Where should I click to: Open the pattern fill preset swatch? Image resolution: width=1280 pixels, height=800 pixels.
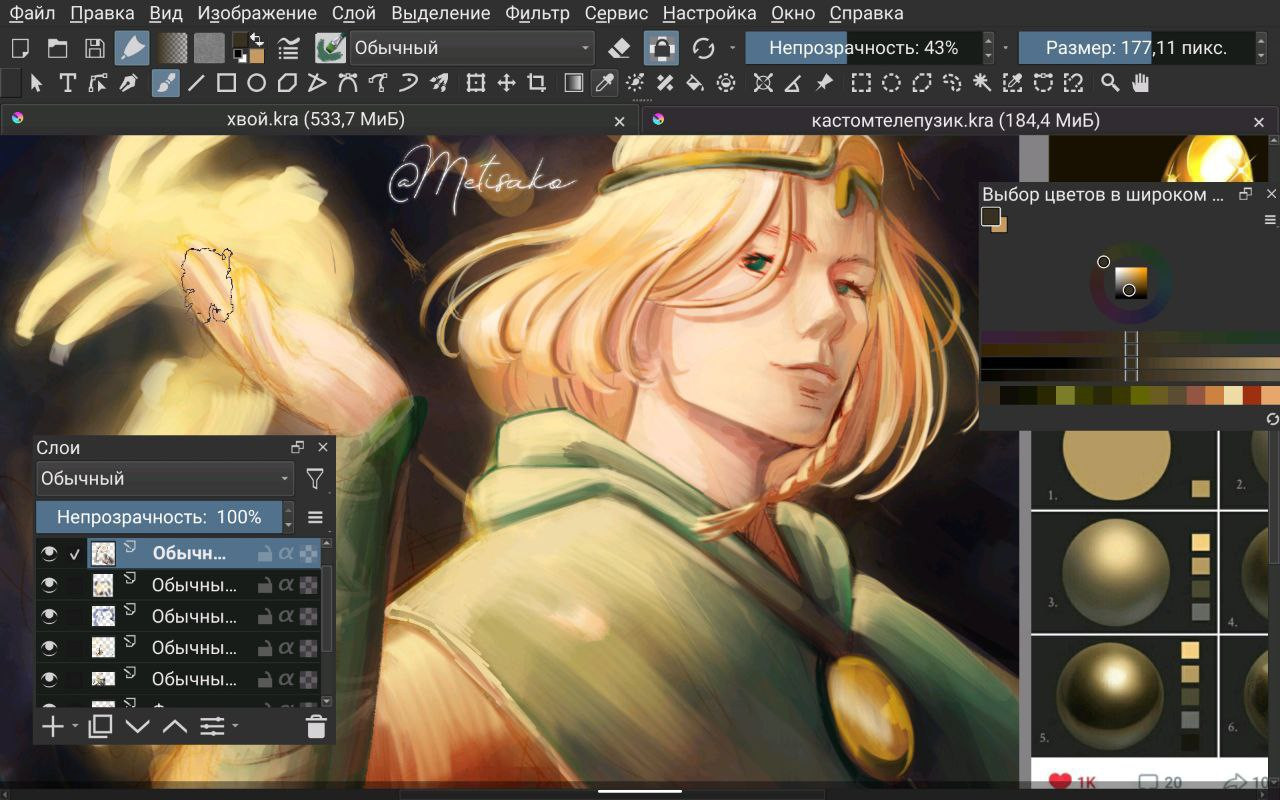(209, 47)
